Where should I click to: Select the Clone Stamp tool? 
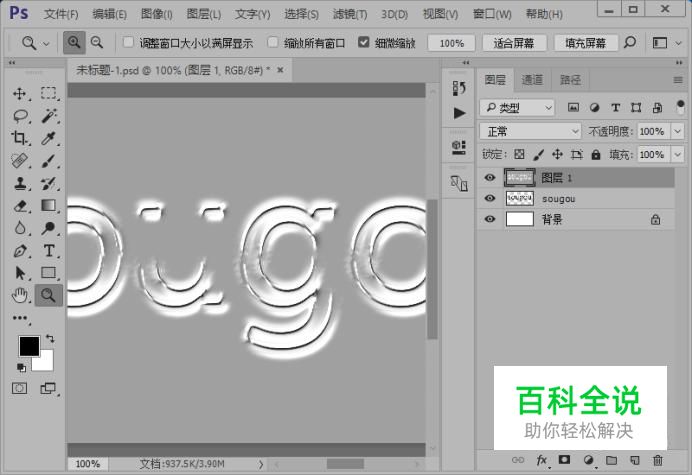20,183
